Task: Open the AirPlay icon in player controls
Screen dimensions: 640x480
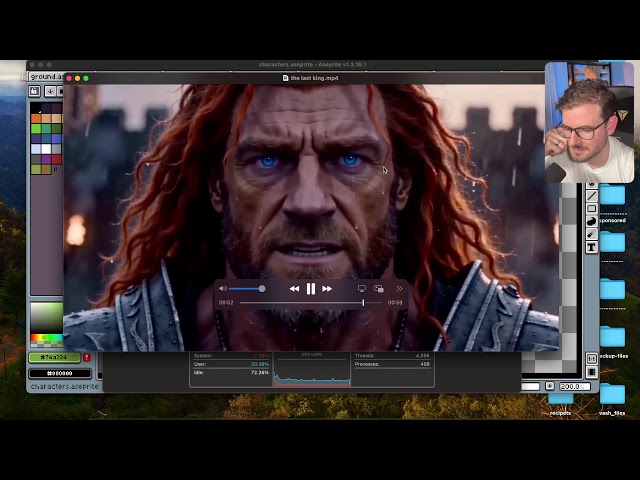Action: [x=362, y=289]
